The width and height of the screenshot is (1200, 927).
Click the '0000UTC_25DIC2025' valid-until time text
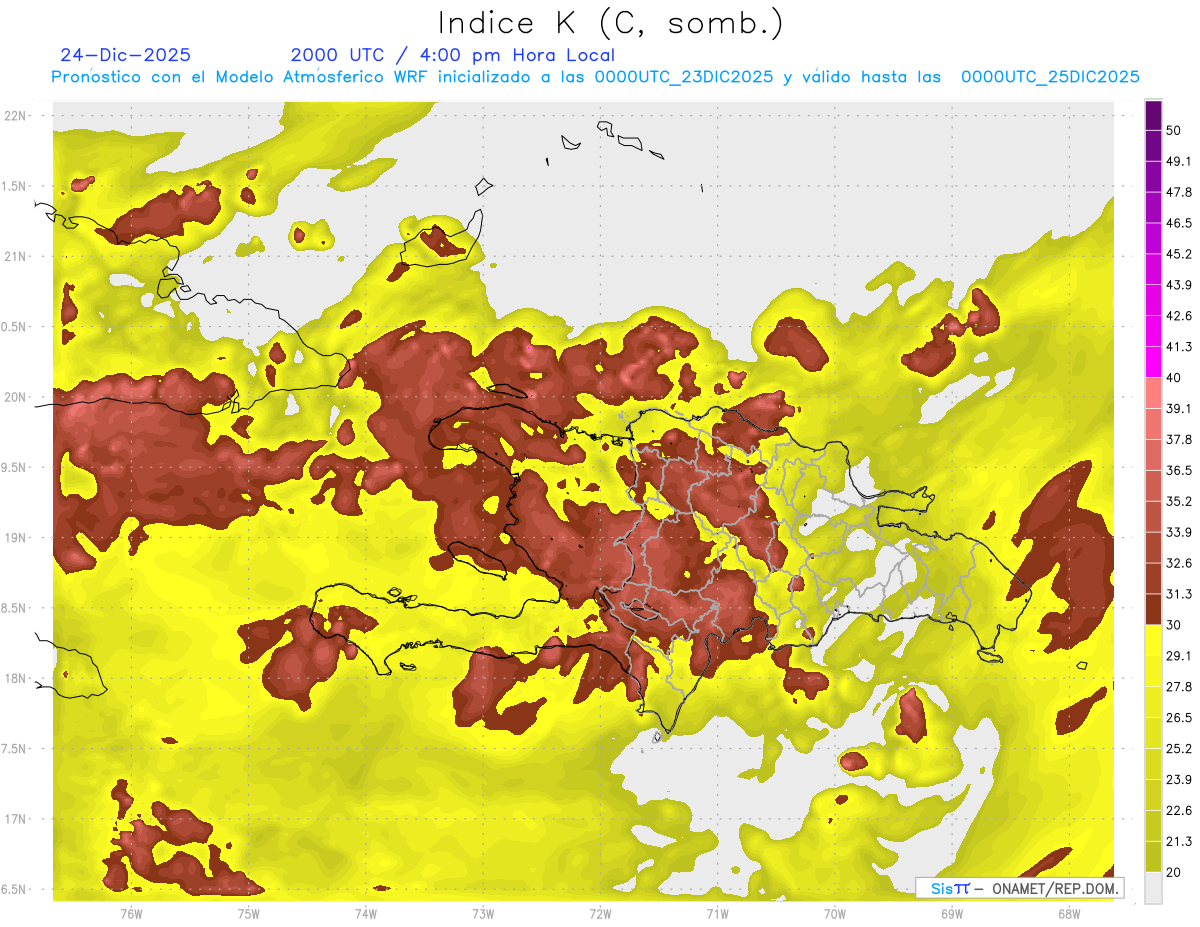[1050, 77]
